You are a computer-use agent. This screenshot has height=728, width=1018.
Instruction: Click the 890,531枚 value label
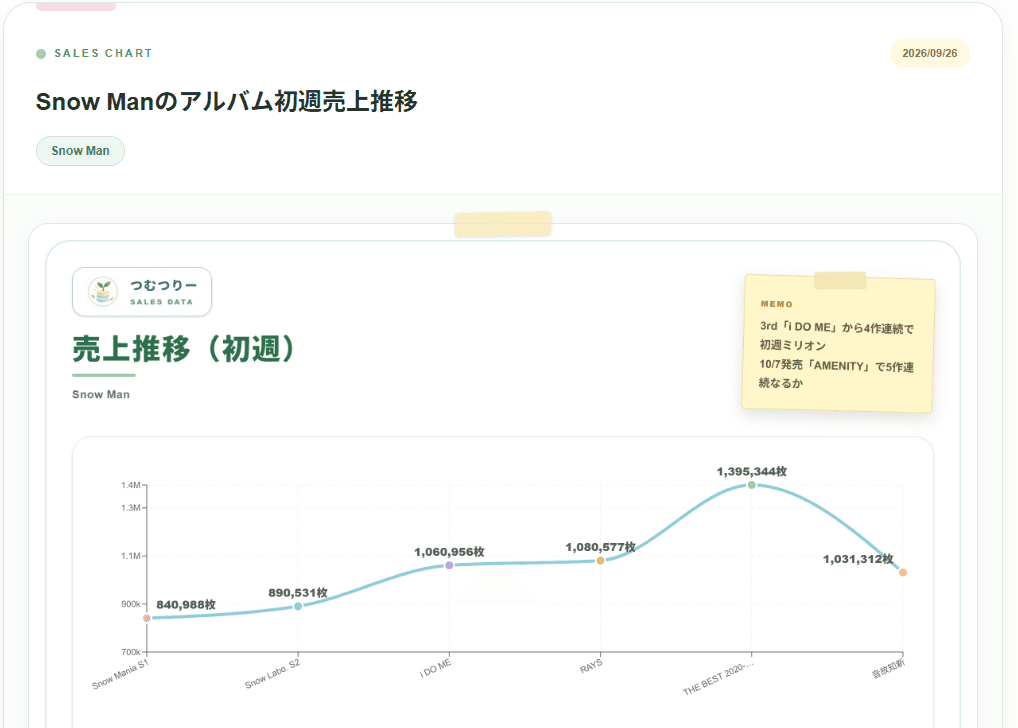click(298, 593)
